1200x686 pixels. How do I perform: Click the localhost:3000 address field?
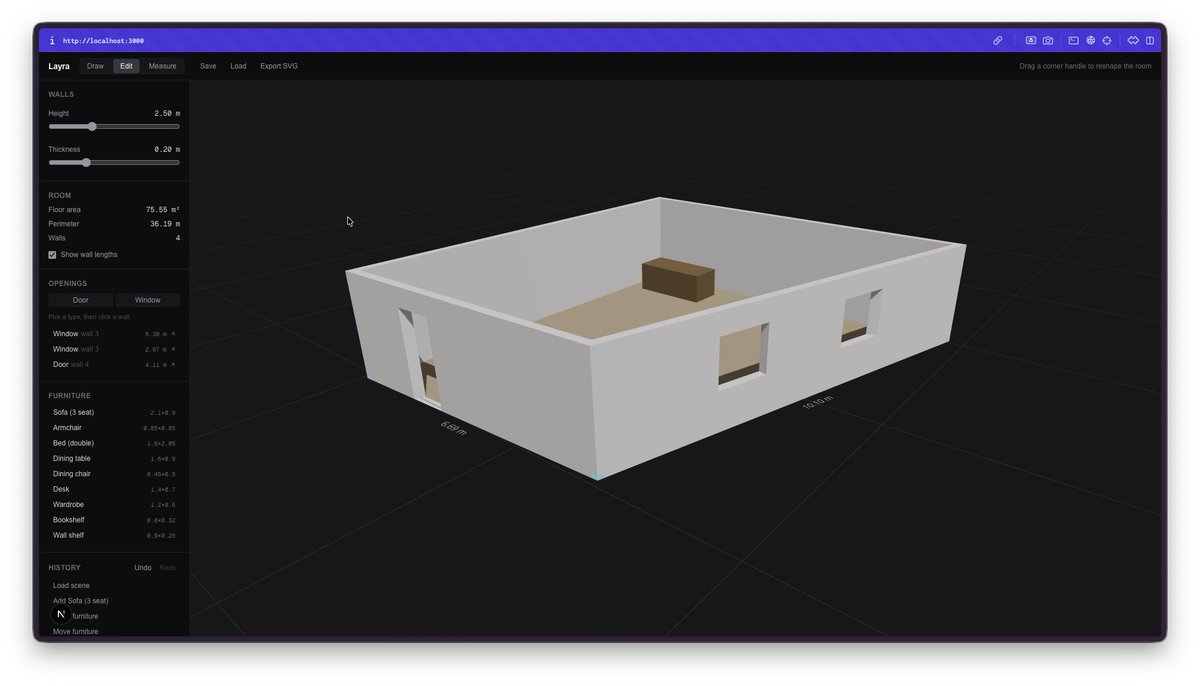(x=103, y=41)
